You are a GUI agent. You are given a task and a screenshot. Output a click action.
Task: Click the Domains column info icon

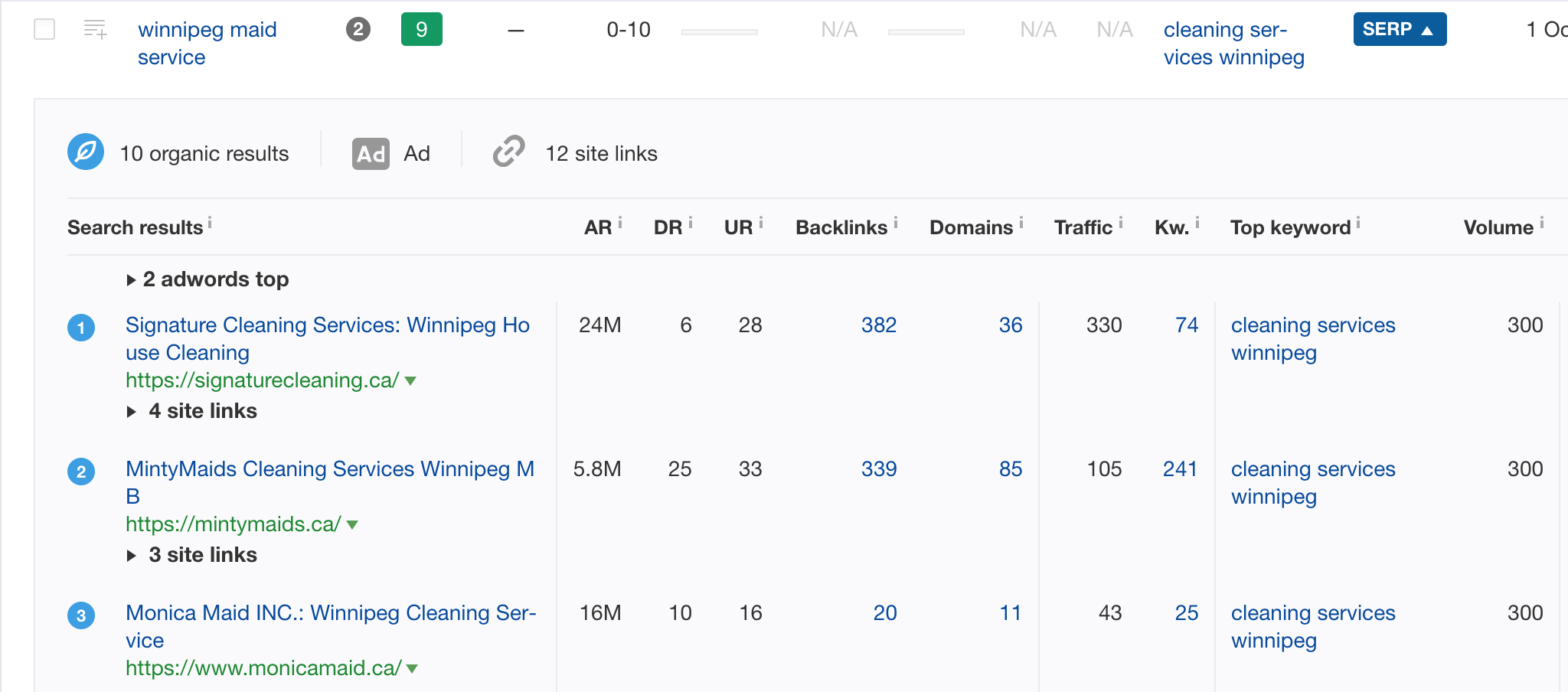click(x=1021, y=224)
